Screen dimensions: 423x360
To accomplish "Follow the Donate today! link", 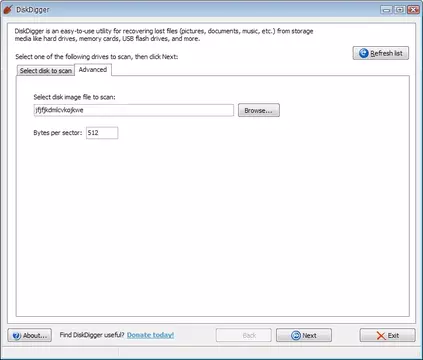I will tap(150, 335).
